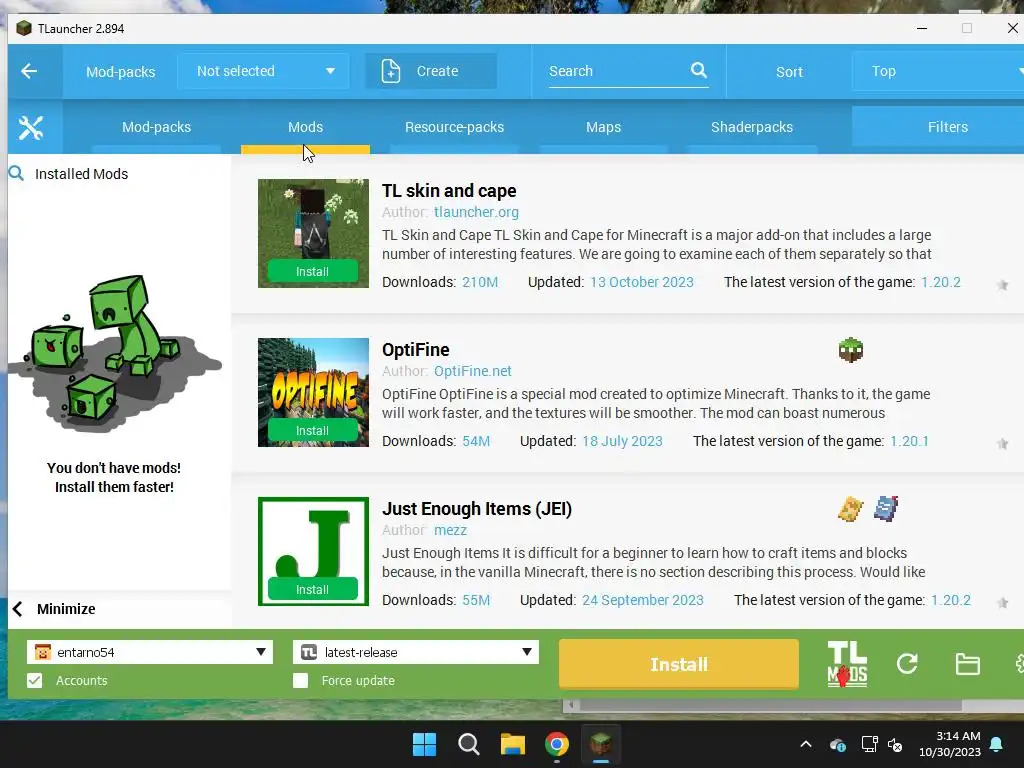Open the folder icon in bottom bar
Screen dimensions: 1024x768
pos(967,664)
